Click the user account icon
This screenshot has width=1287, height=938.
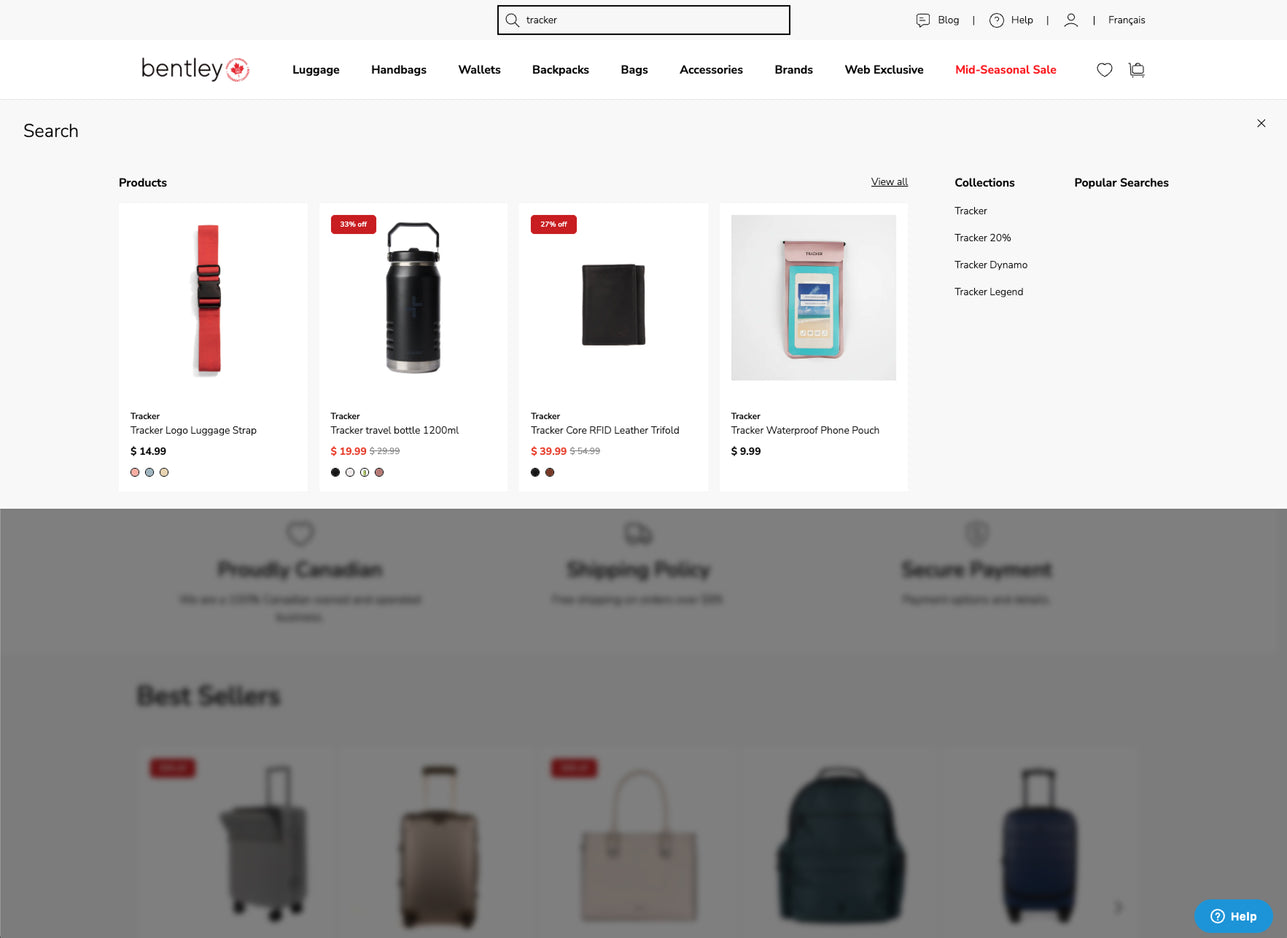[1071, 20]
